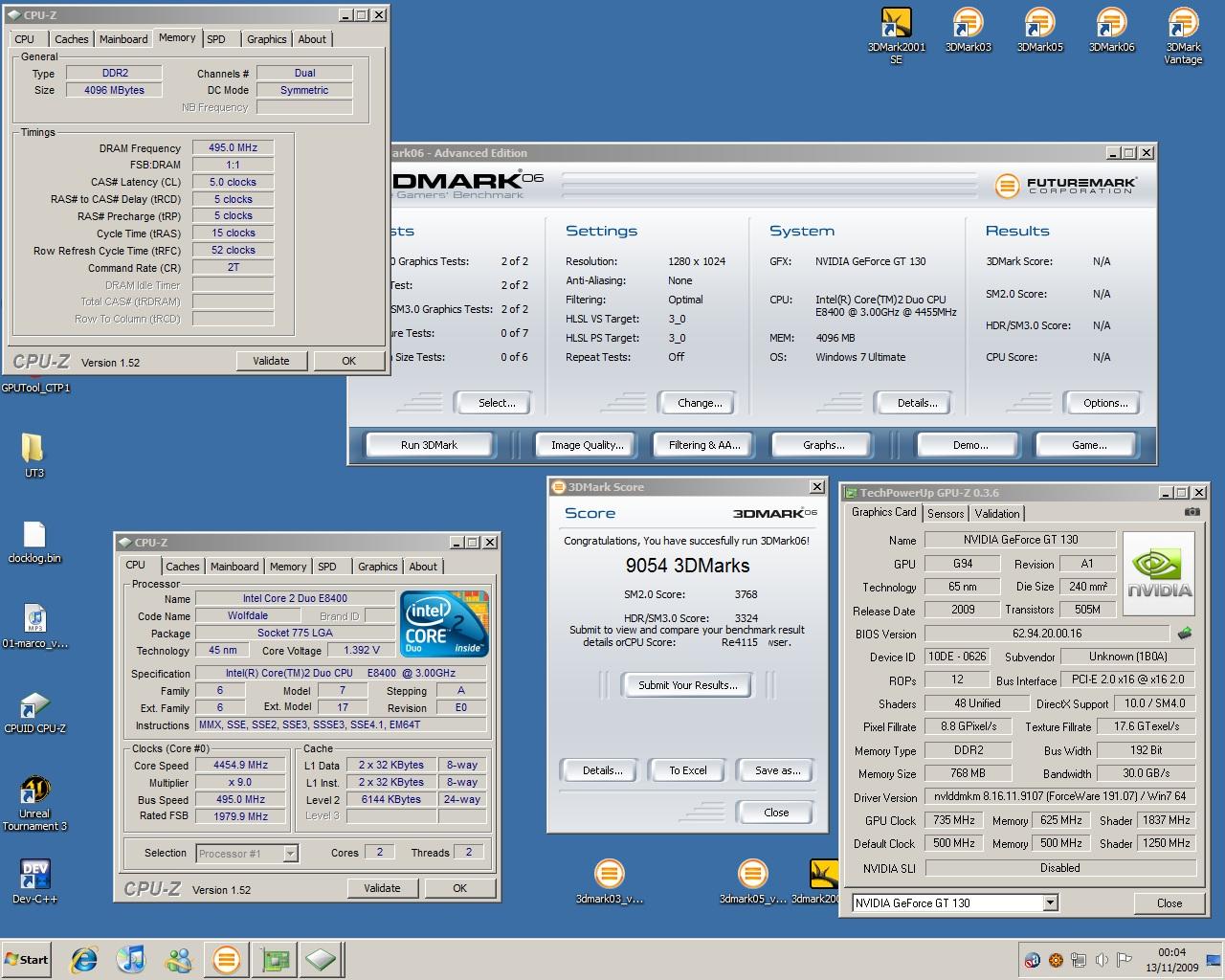This screenshot has height=980, width=1225.
Task: Click the Demo... button in 3DMark06
Action: point(970,445)
